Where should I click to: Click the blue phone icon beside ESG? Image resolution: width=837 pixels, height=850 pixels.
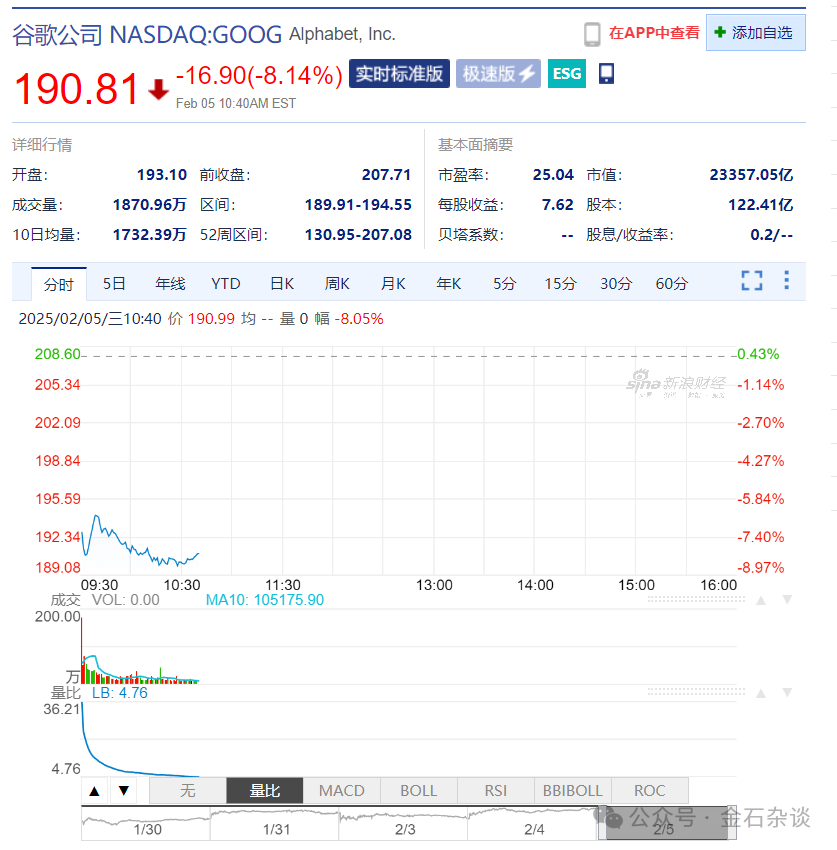click(x=606, y=74)
